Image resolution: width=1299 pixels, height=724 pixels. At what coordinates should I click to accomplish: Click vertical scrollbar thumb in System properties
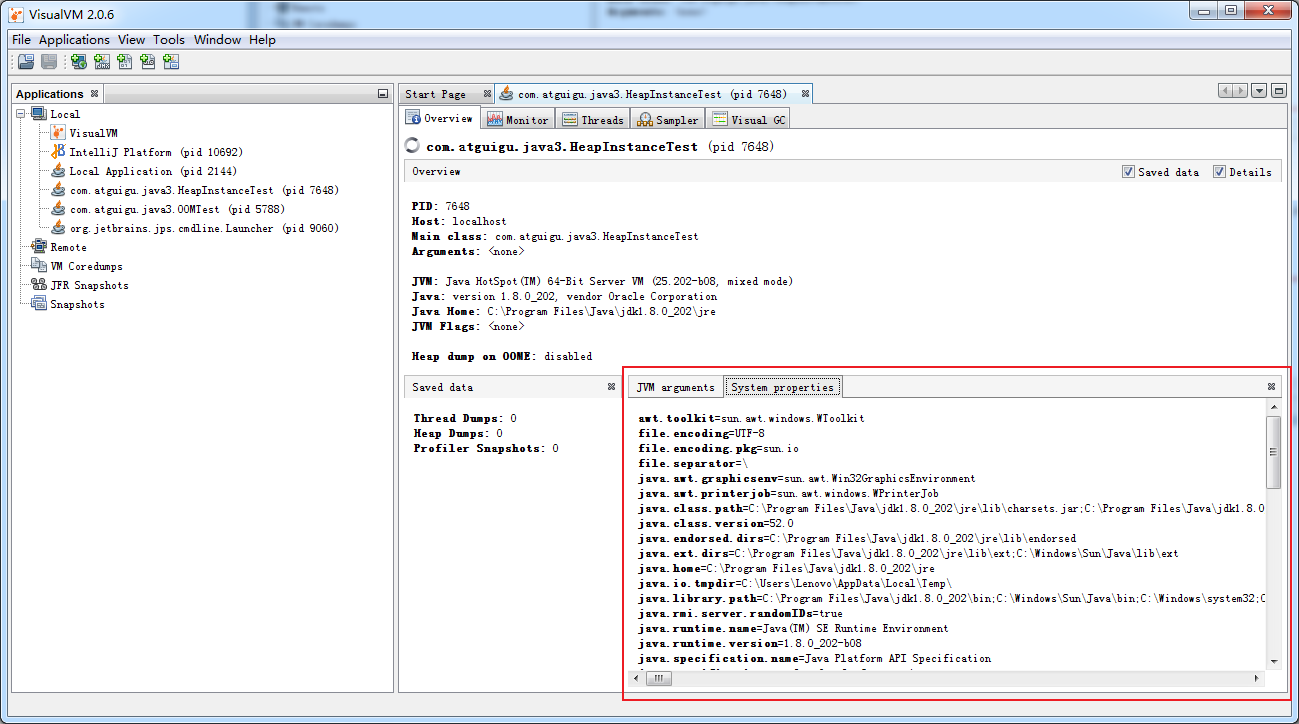point(1273,452)
